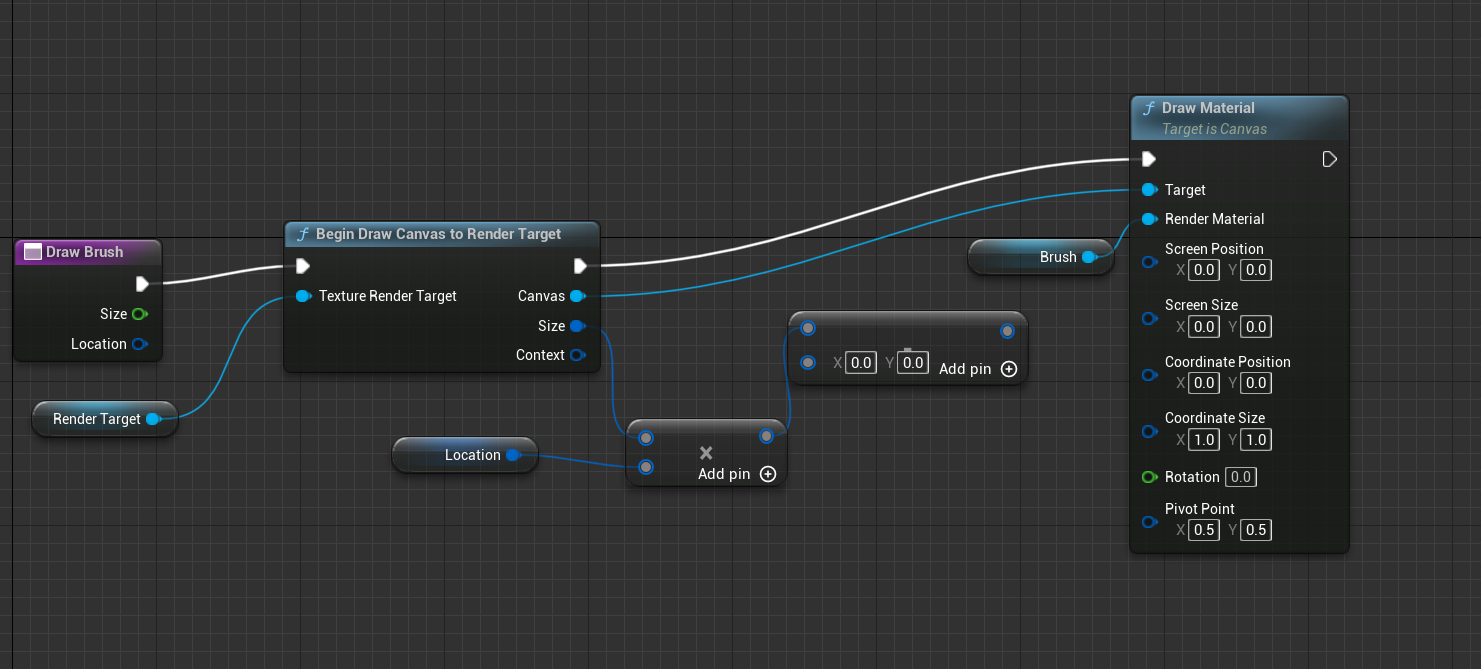Click the multiply X symbol on the node

coord(706,453)
